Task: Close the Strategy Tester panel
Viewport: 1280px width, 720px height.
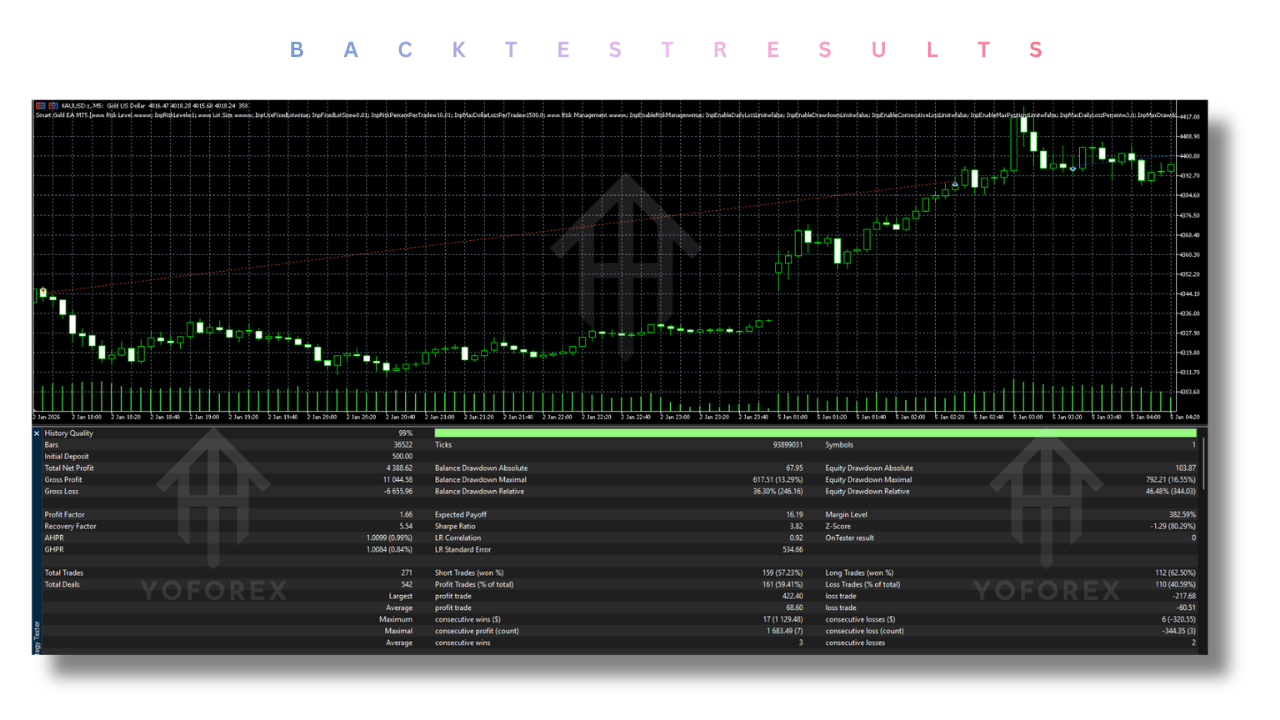Action: [x=37, y=433]
